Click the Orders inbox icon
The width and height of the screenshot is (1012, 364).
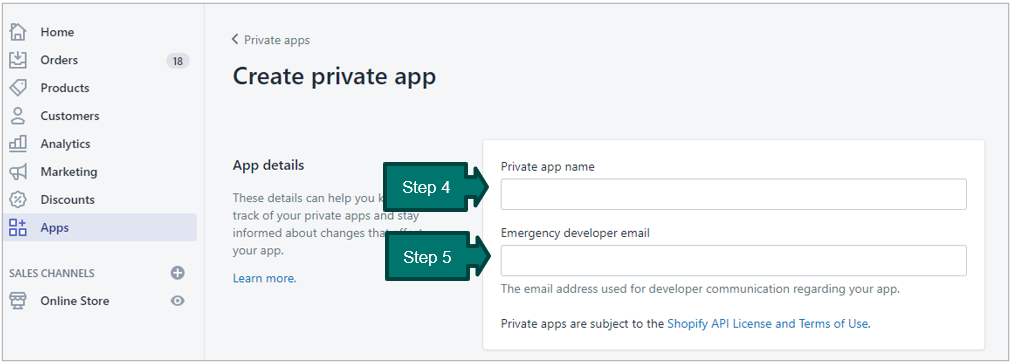(18, 60)
